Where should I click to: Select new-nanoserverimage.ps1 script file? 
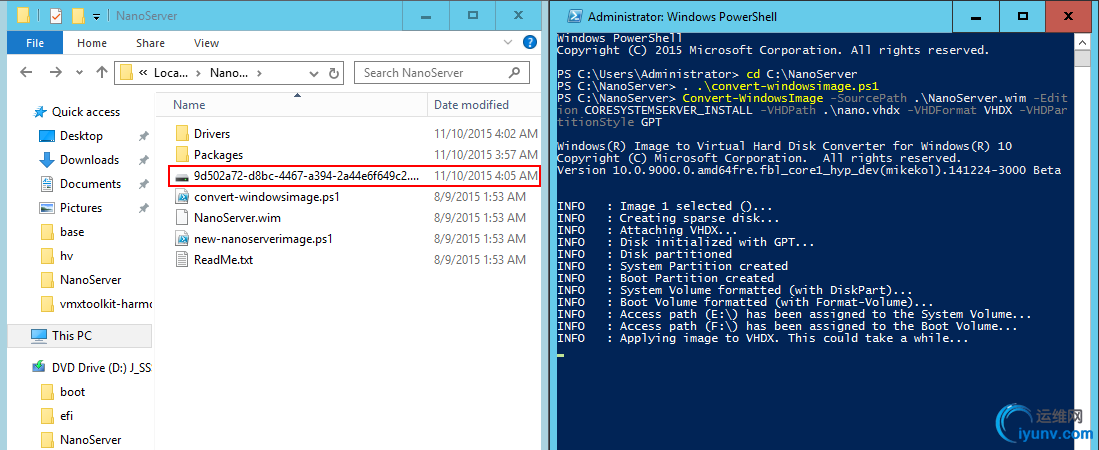263,239
